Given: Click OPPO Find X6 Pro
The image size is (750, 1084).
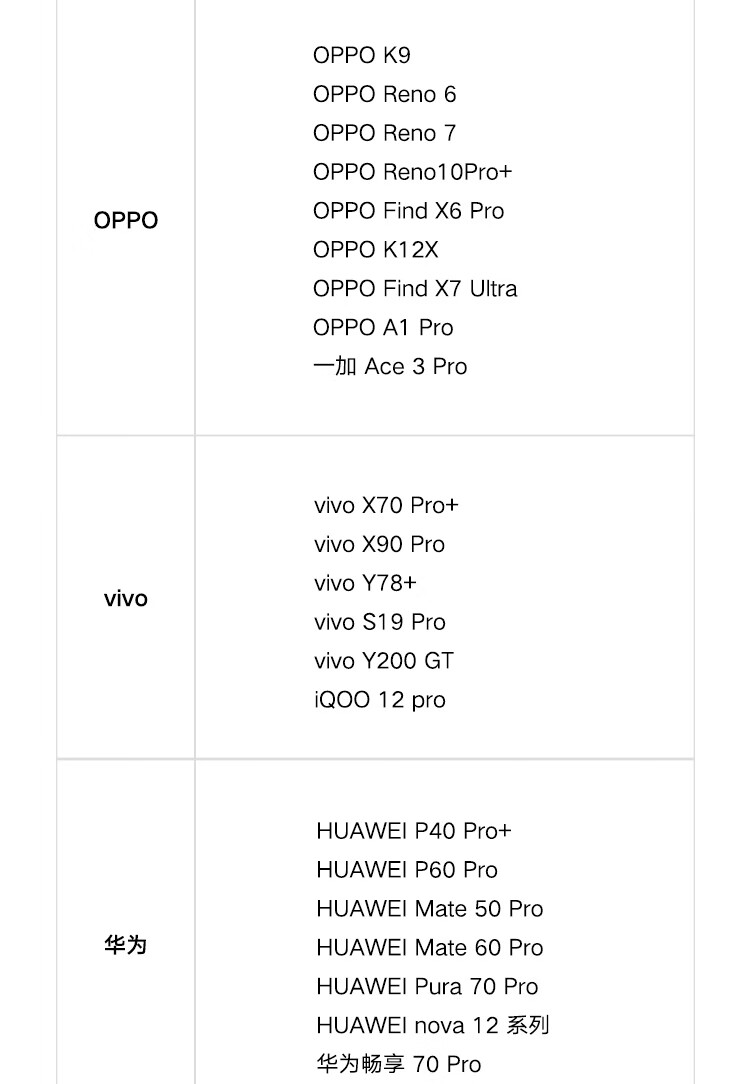Looking at the screenshot, I should pyautogui.click(x=409, y=211).
